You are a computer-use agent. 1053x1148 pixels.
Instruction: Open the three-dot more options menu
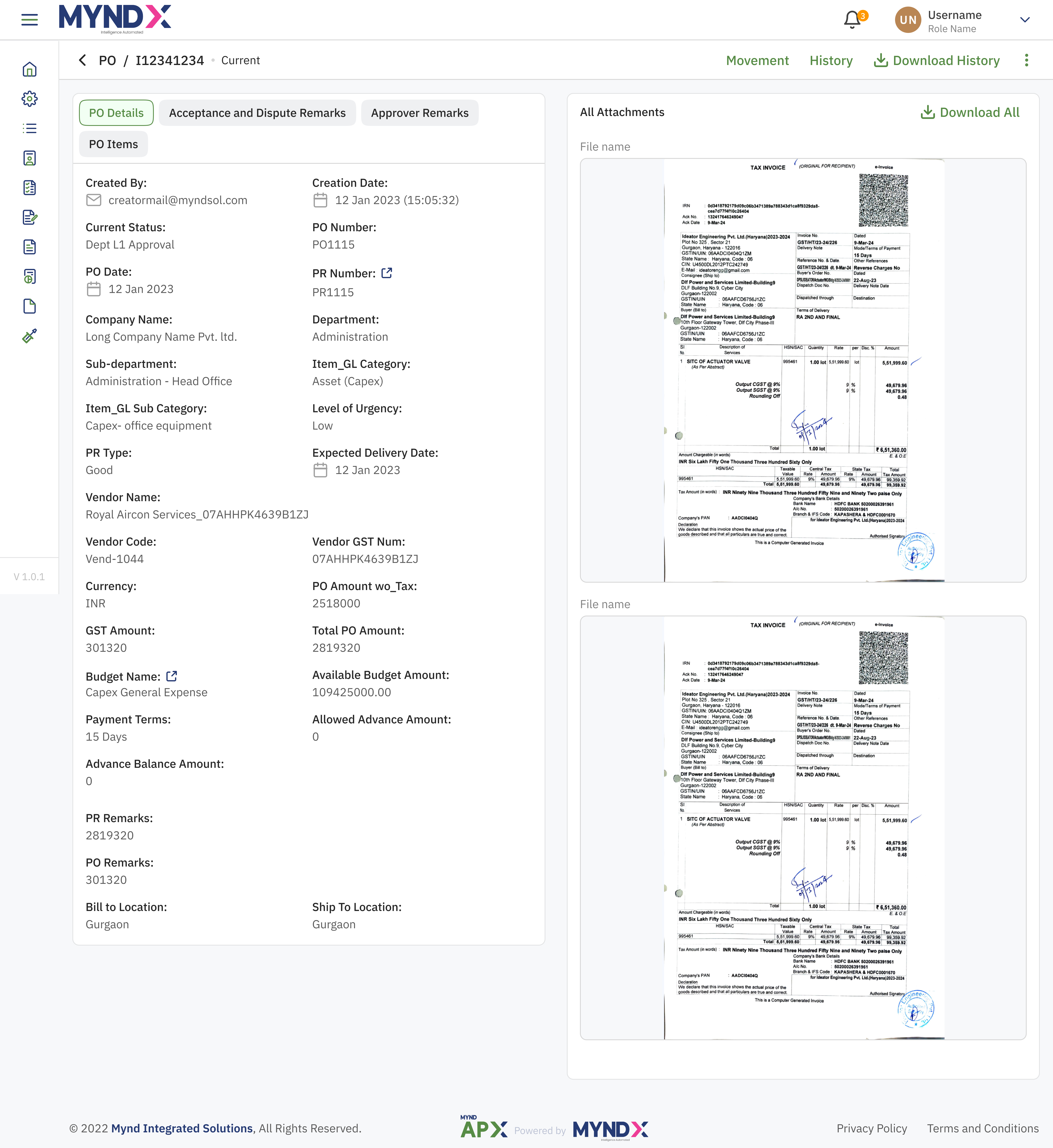pyautogui.click(x=1026, y=60)
